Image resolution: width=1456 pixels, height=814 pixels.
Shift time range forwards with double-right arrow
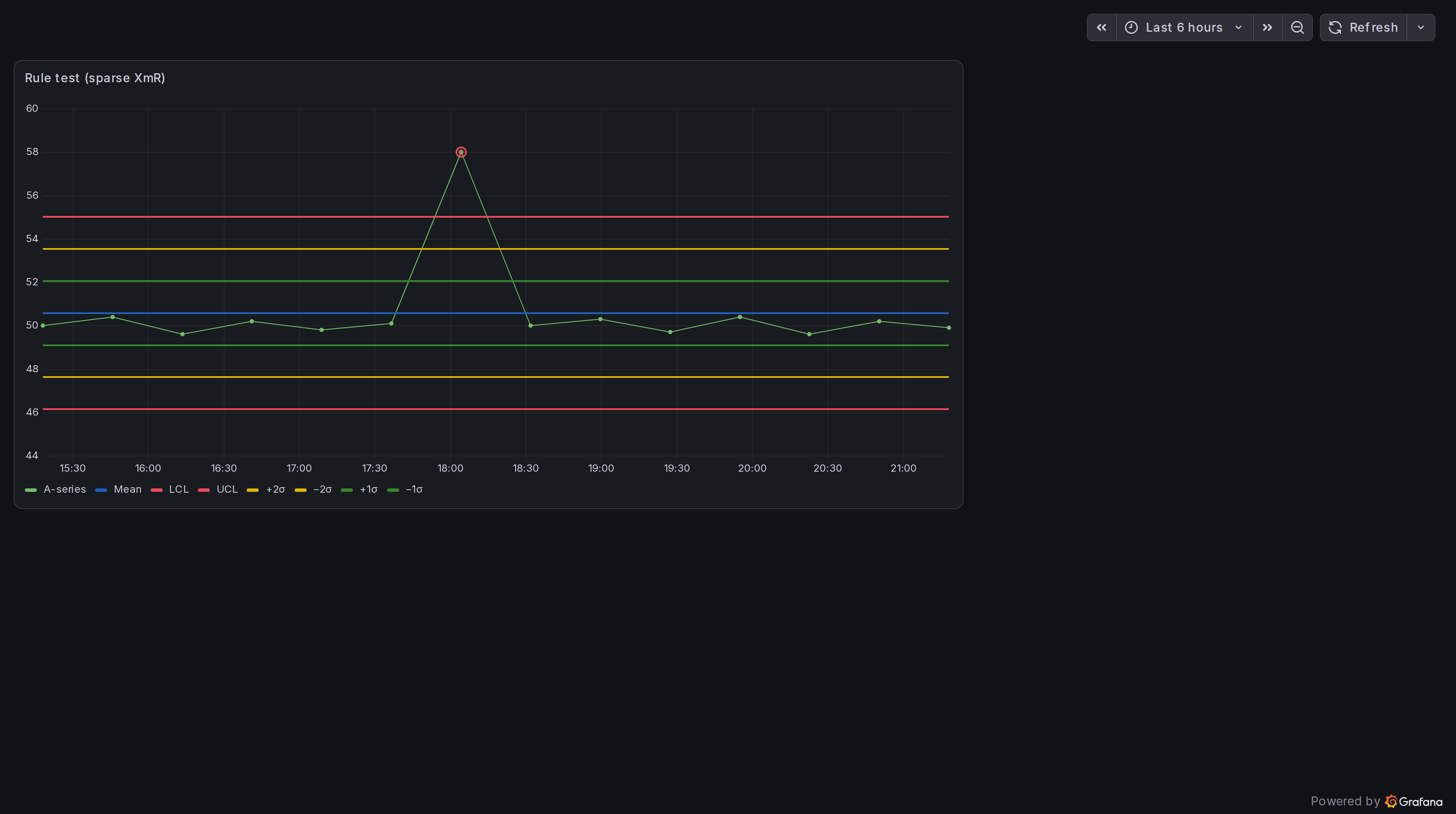[x=1267, y=28]
